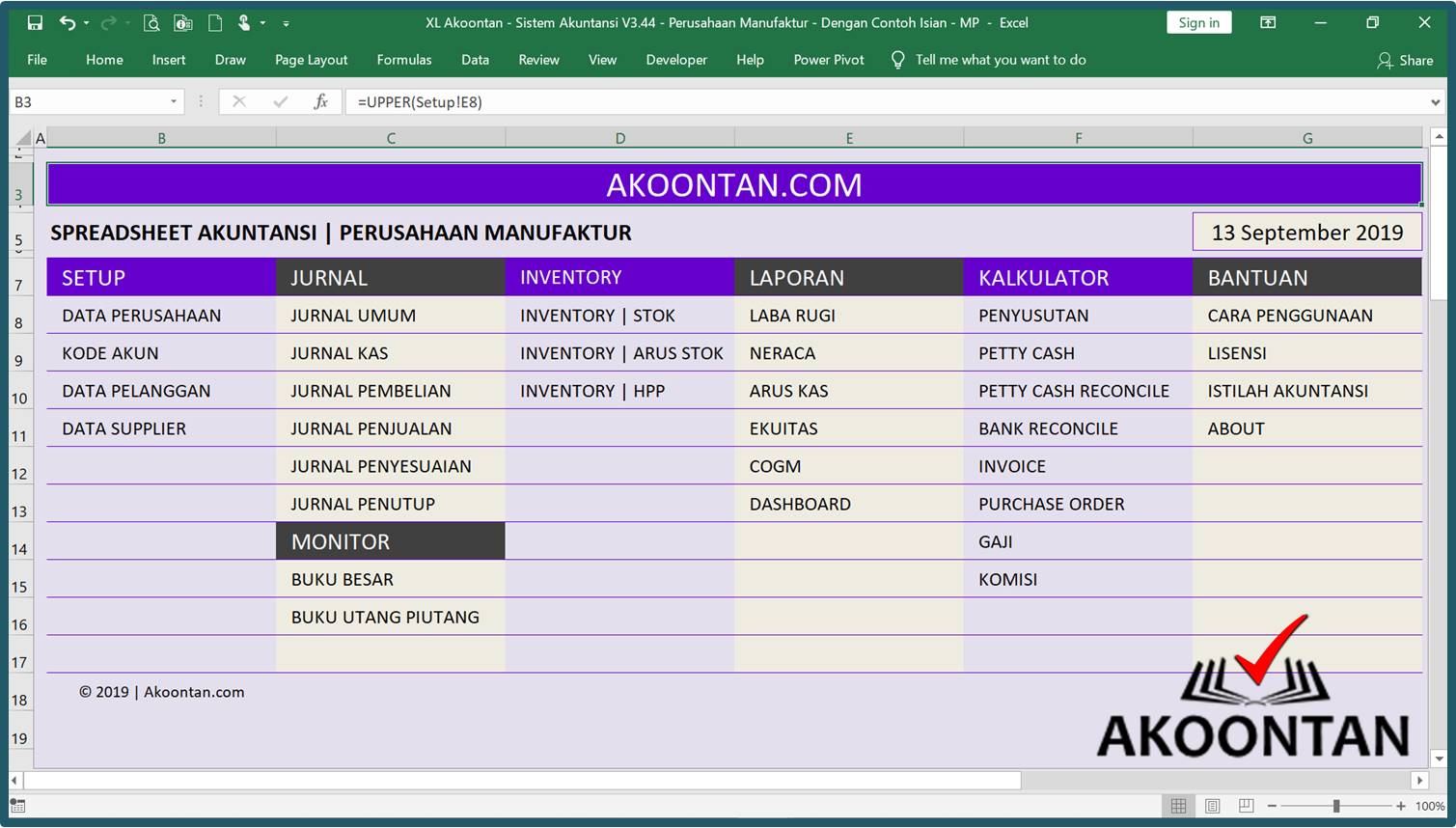Open the File menu
Image resolution: width=1456 pixels, height=828 pixels.
37,60
